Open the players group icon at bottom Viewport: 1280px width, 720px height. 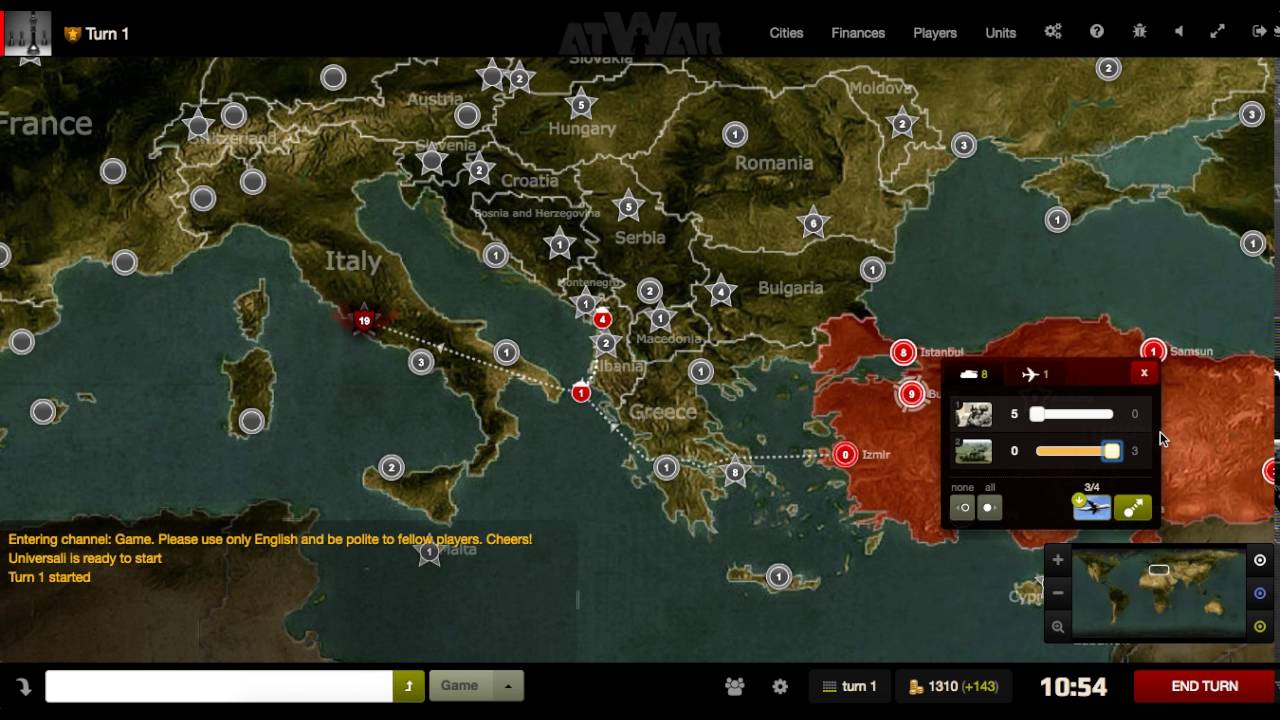click(735, 686)
